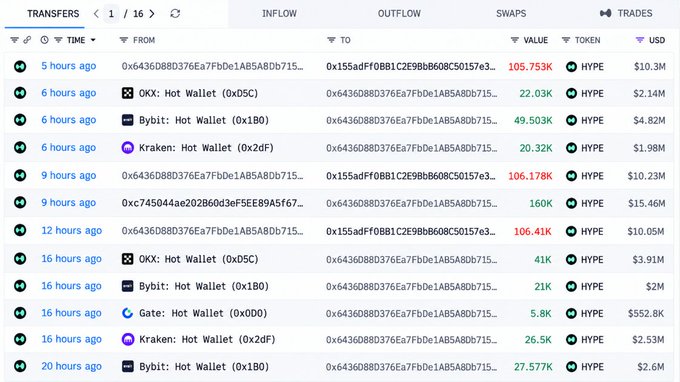Open Bybit: Hot Wallet in 49.503K row
This screenshot has width=680, height=382.
(x=204, y=120)
